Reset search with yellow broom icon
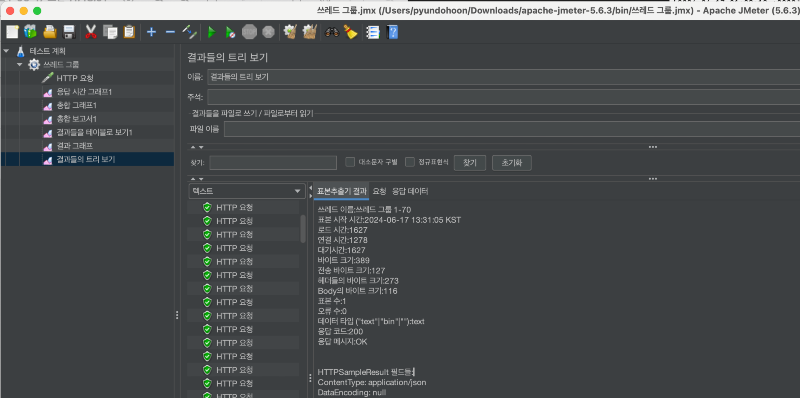Viewport: 800px width, 398px height. coord(351,32)
